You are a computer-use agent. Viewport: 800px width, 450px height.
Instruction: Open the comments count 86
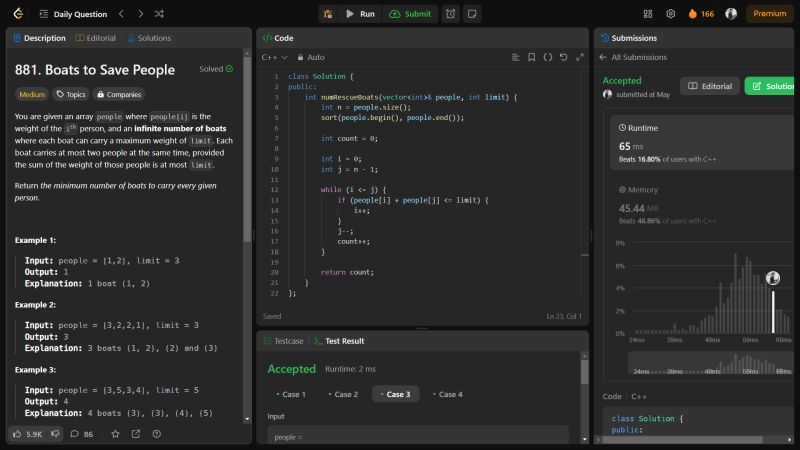point(82,434)
